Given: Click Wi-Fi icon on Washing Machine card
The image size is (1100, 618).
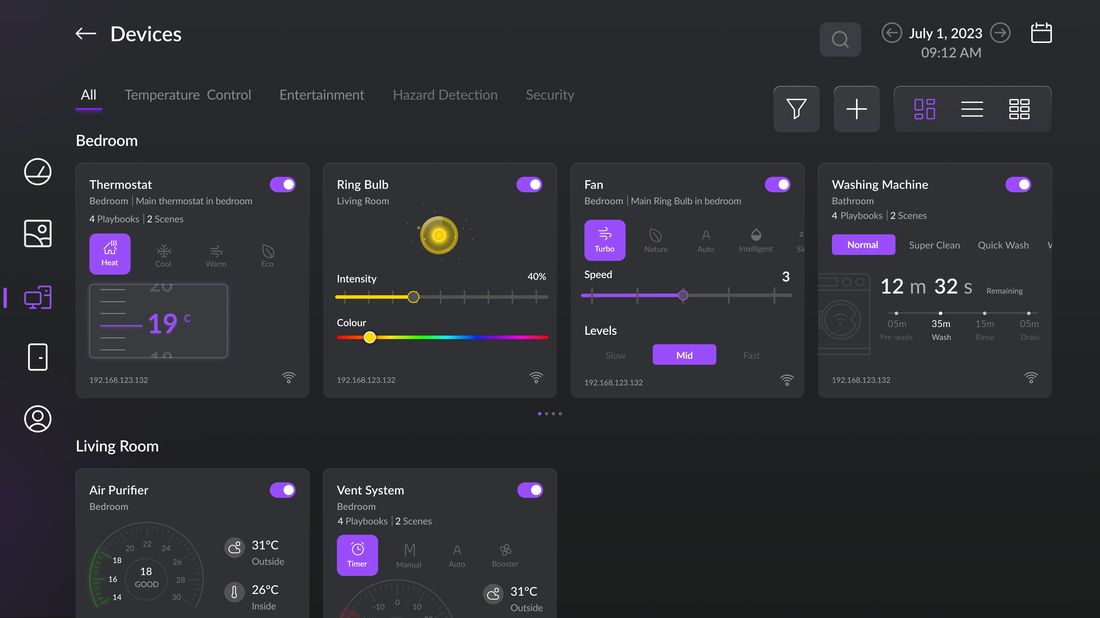Looking at the screenshot, I should click(1031, 377).
